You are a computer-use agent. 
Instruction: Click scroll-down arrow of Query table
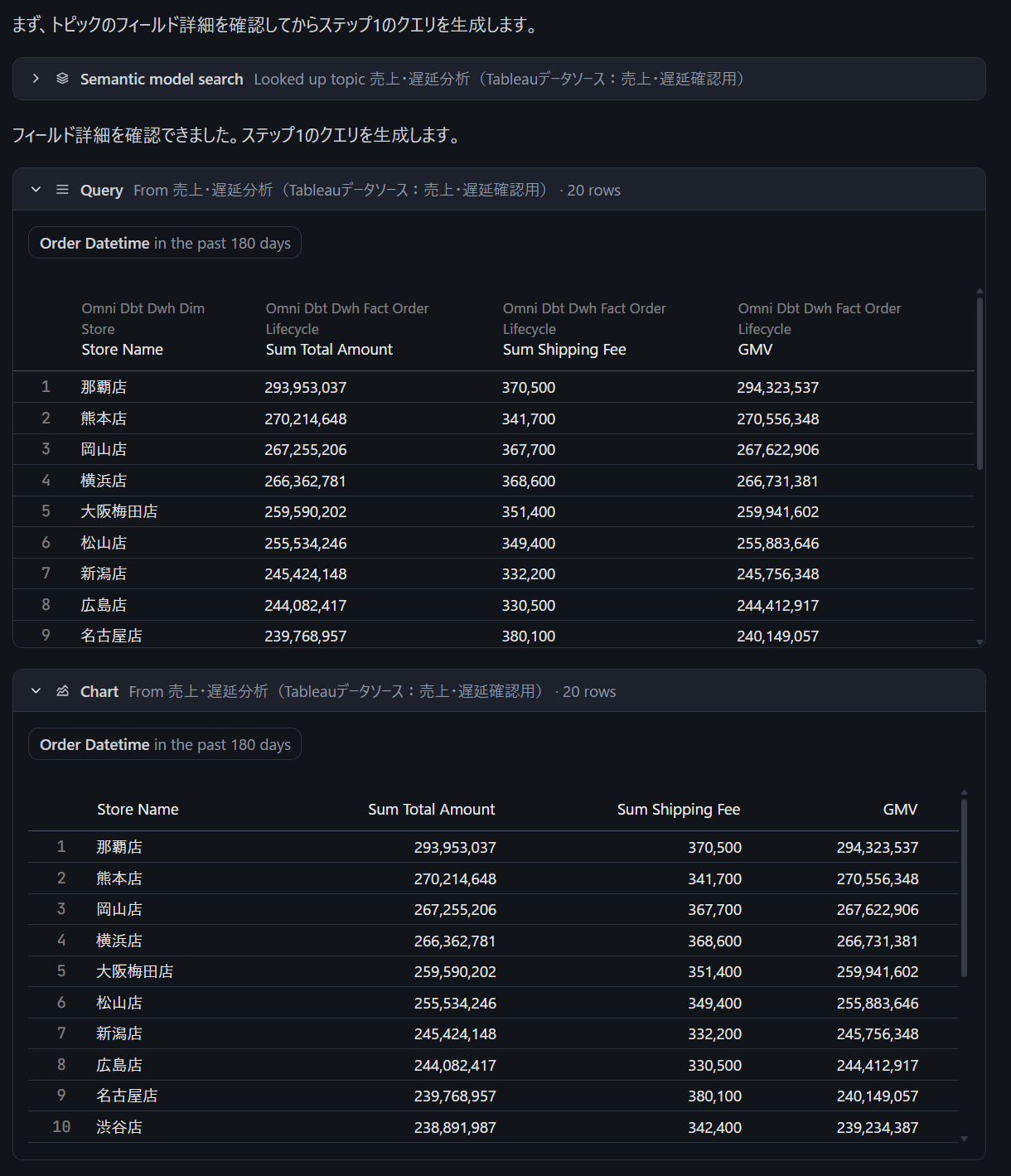click(980, 641)
